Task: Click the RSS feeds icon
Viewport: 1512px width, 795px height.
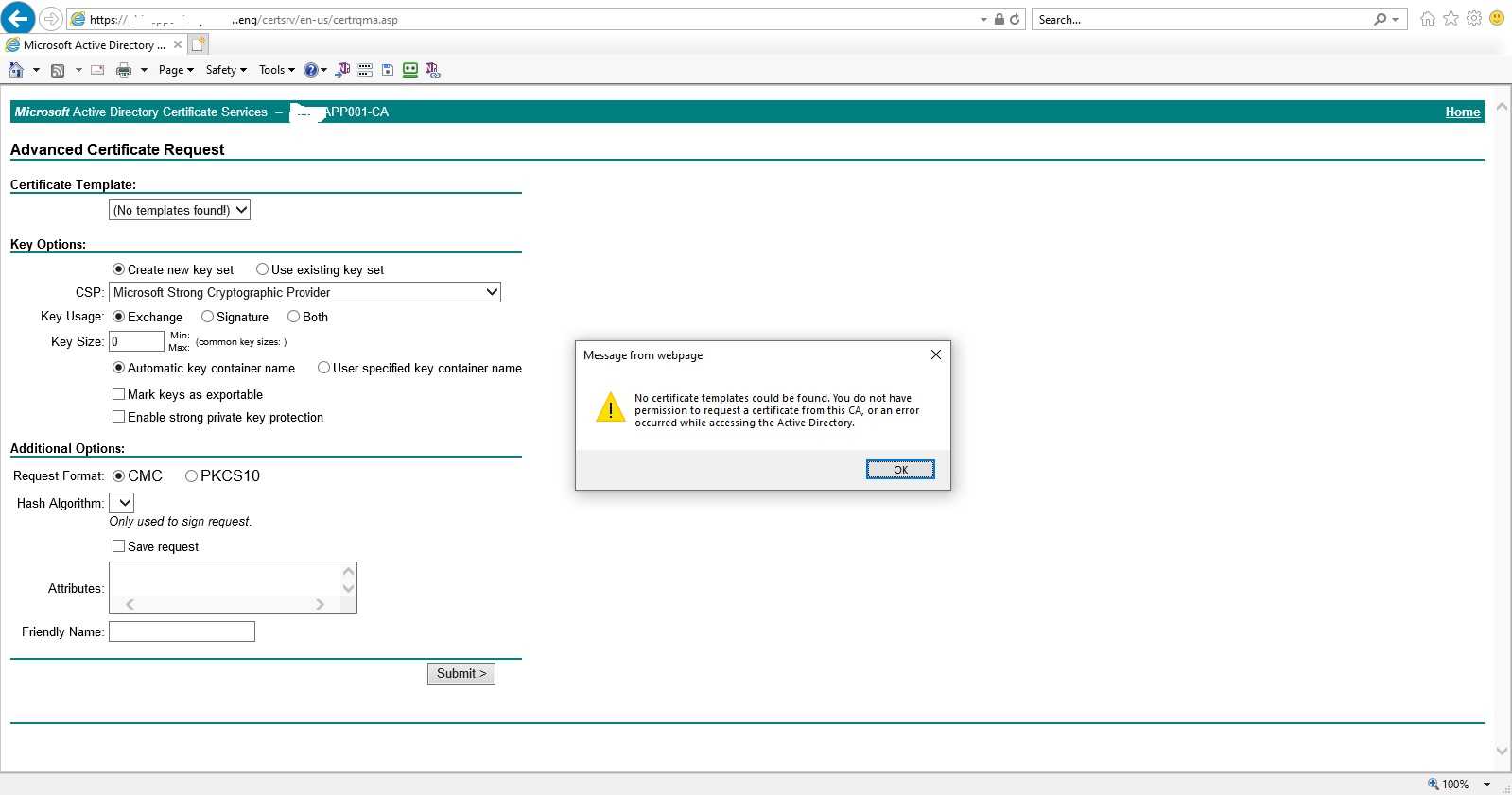Action: pyautogui.click(x=58, y=70)
